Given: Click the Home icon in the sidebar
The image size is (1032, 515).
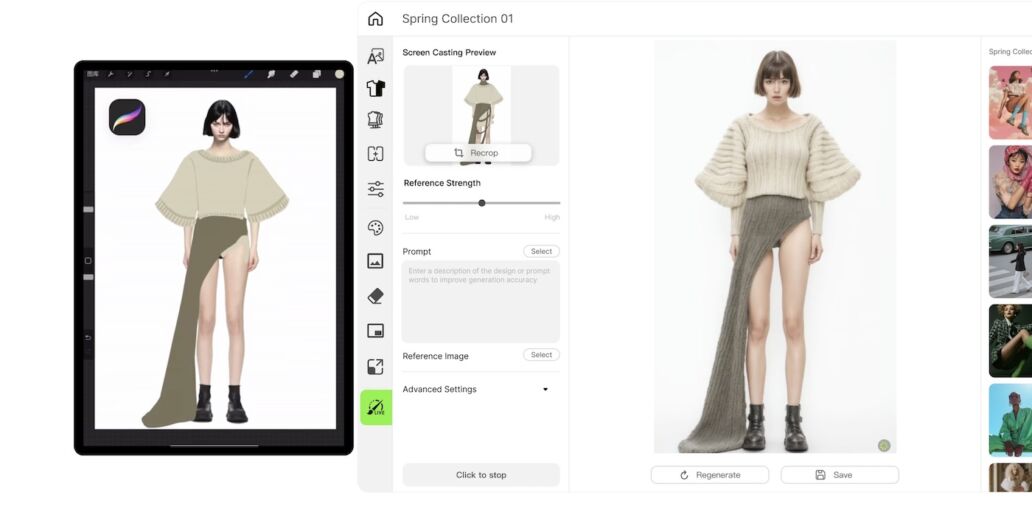Looking at the screenshot, I should click(375, 19).
